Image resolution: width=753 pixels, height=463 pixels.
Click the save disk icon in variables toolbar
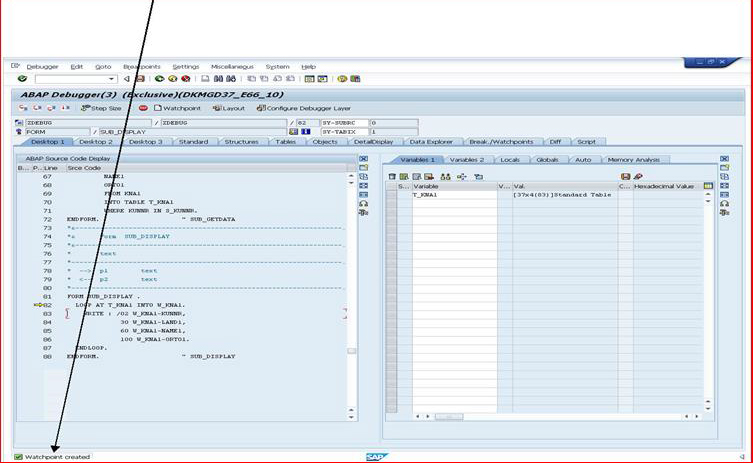pos(625,177)
